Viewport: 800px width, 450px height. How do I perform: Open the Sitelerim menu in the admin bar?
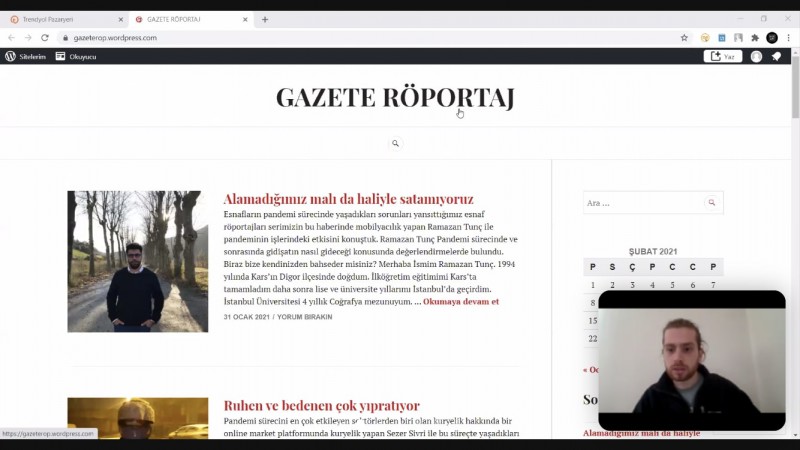(26, 57)
